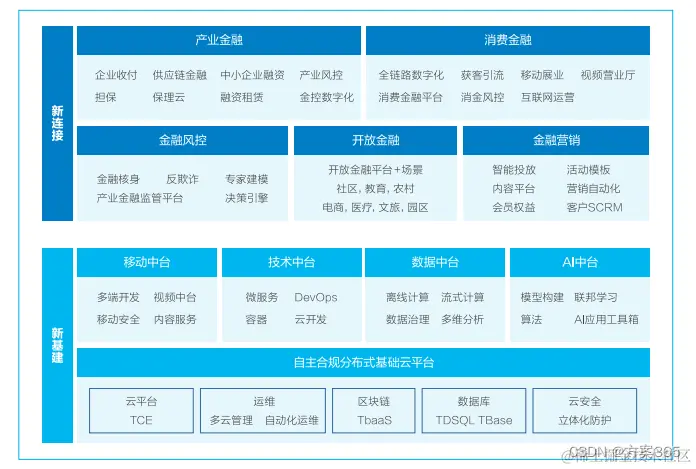The width and height of the screenshot is (696, 469).
Task: Click the 消费金融 header block
Action: coord(508,40)
